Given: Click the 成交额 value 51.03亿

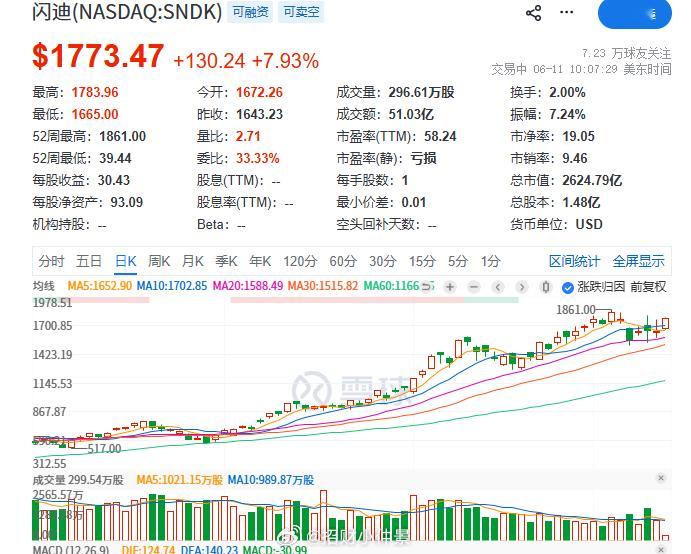Looking at the screenshot, I should pyautogui.click(x=411, y=115).
